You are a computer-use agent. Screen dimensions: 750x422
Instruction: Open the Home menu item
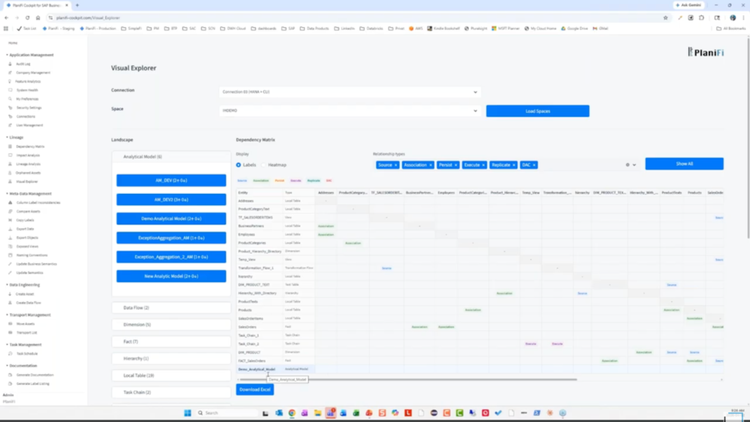(x=13, y=43)
